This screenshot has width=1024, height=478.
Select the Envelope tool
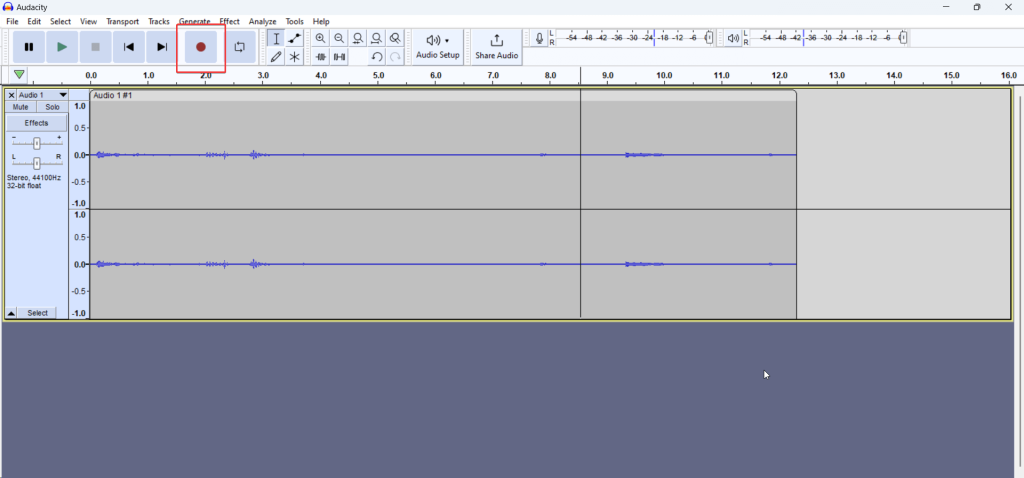[x=295, y=38]
